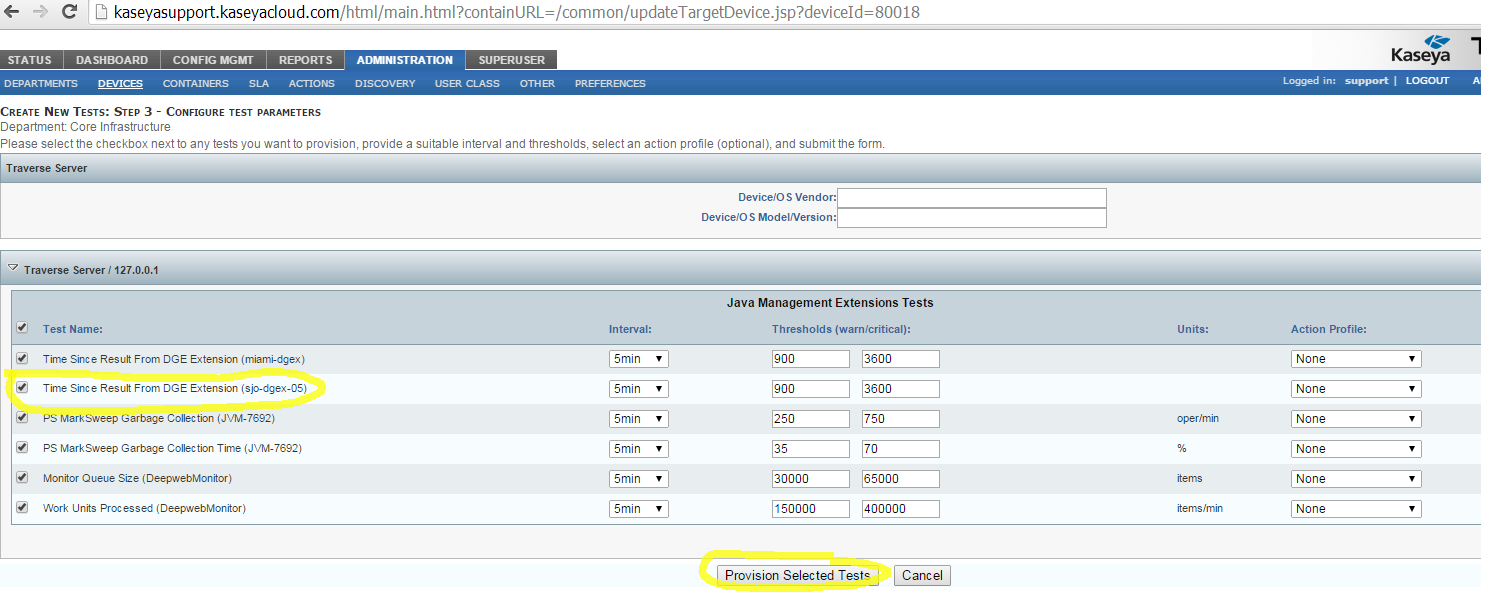Collapse Traverse Server / 127.0.0.1 section
The height and width of the screenshot is (596, 1486).
pos(13,269)
